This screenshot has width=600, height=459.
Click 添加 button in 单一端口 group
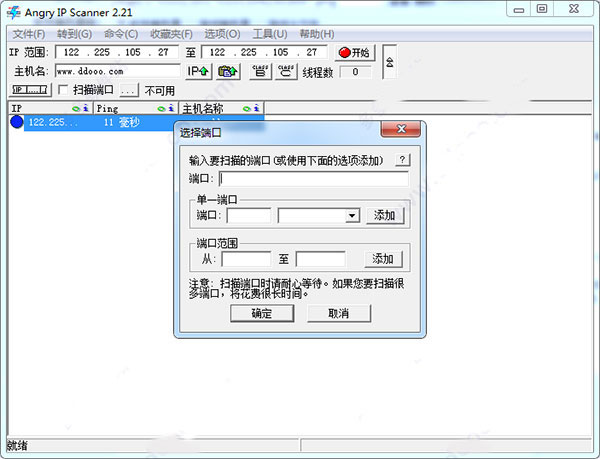click(383, 215)
